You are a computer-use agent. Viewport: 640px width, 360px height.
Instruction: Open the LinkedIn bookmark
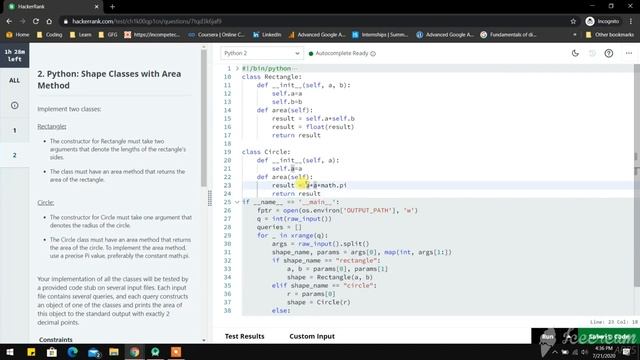pyautogui.click(x=267, y=35)
